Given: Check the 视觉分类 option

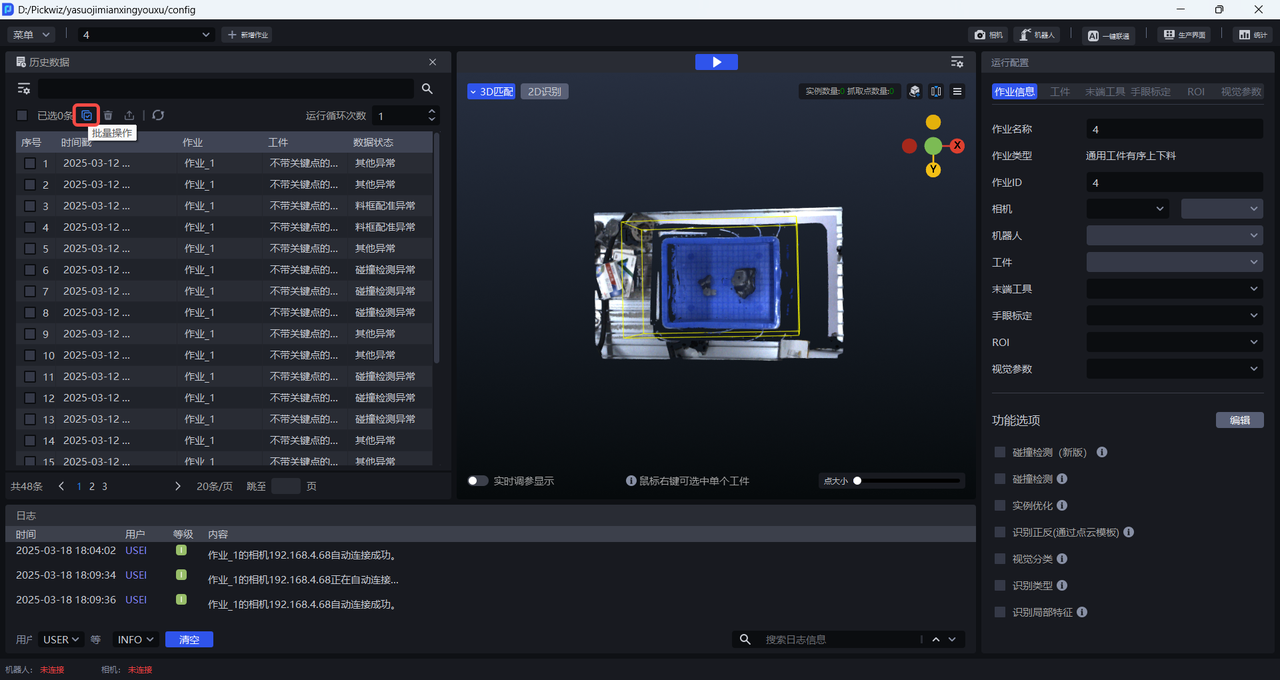Looking at the screenshot, I should 1000,559.
